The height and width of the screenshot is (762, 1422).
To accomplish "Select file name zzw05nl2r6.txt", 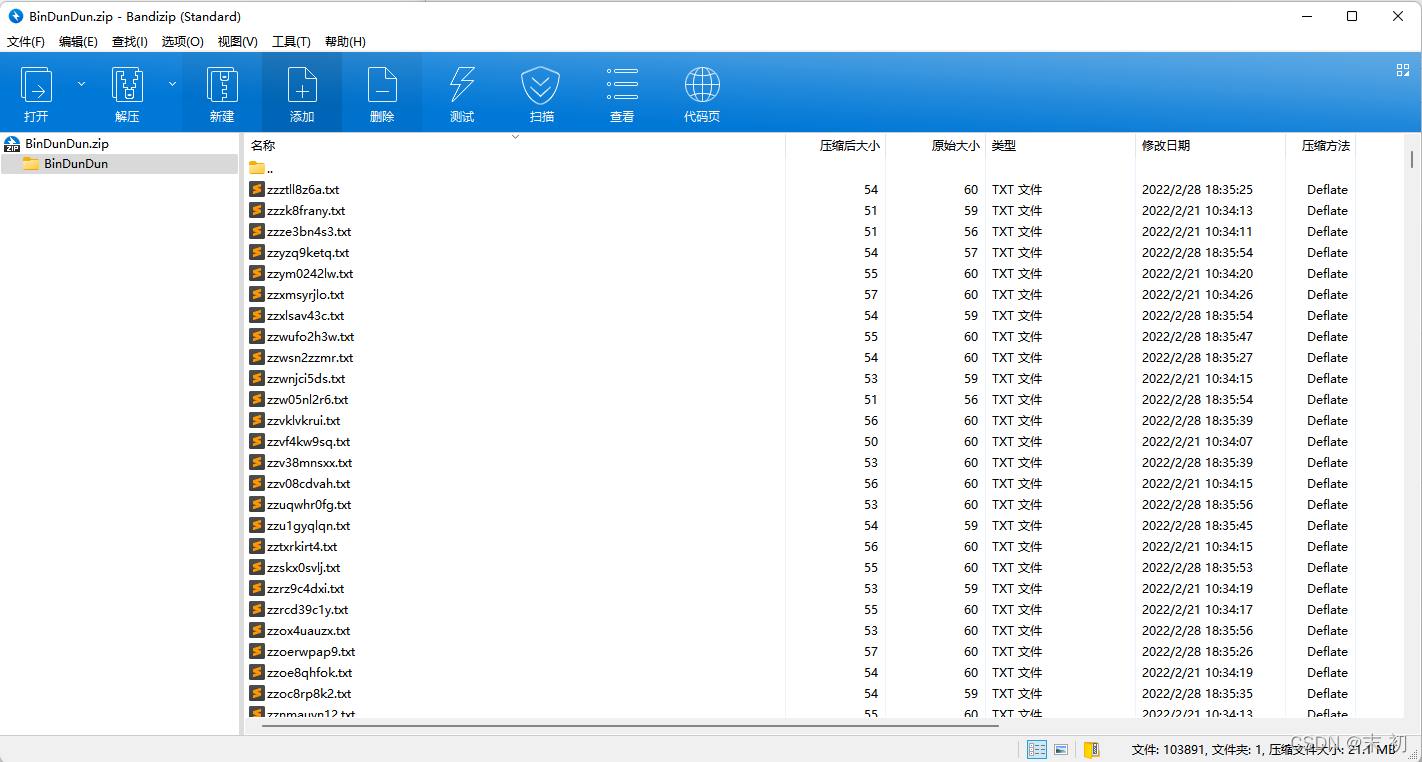I will point(308,400).
